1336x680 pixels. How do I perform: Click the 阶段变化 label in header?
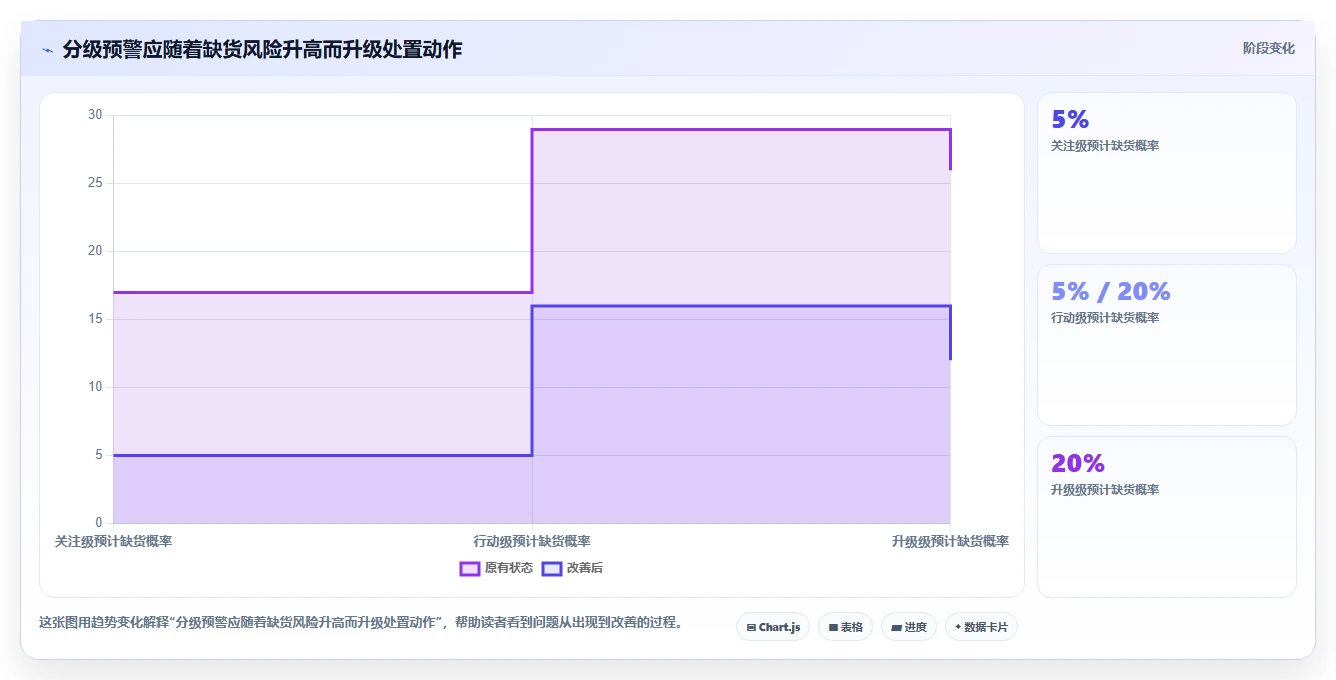(1268, 48)
